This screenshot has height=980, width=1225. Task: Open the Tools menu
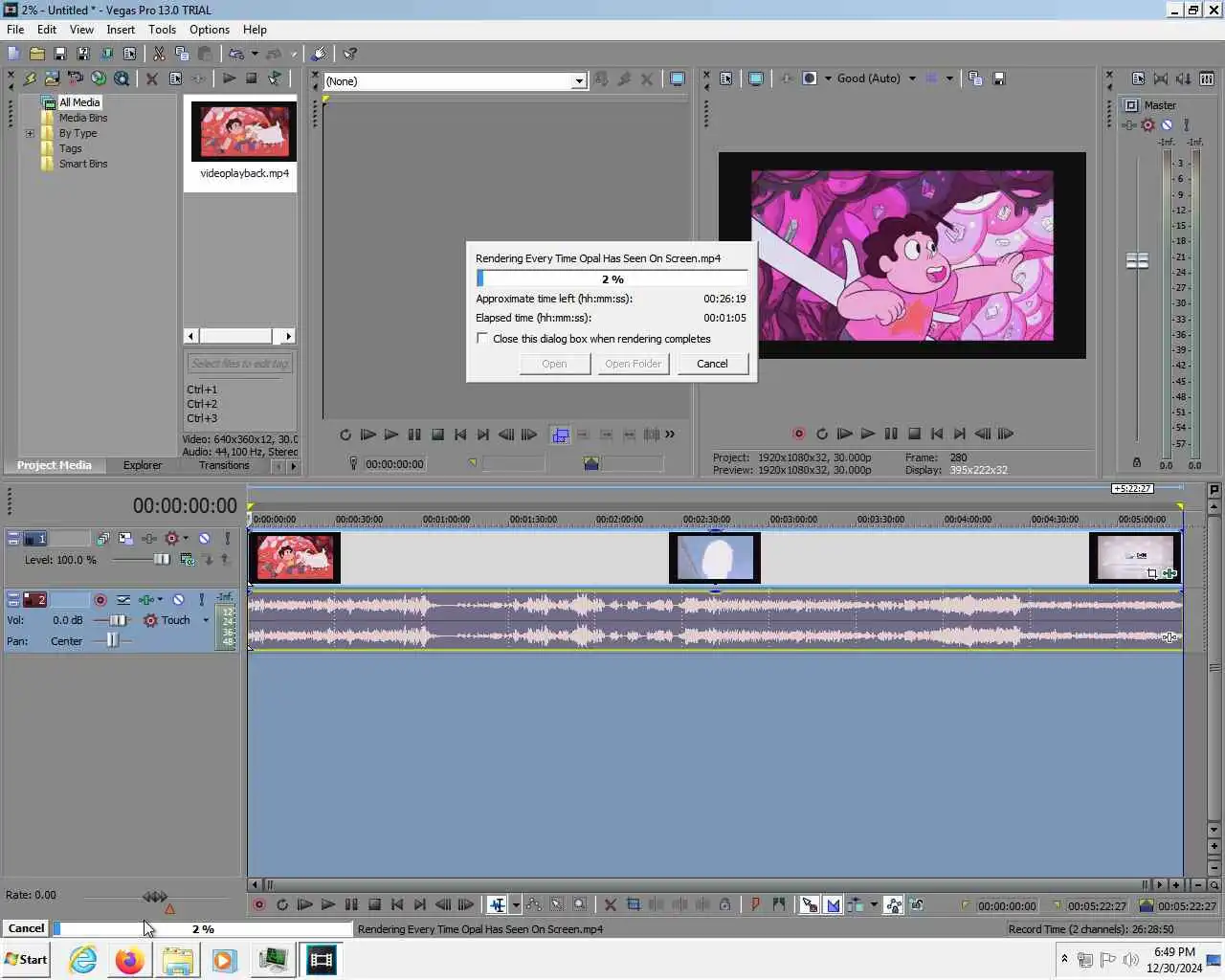coord(162,30)
